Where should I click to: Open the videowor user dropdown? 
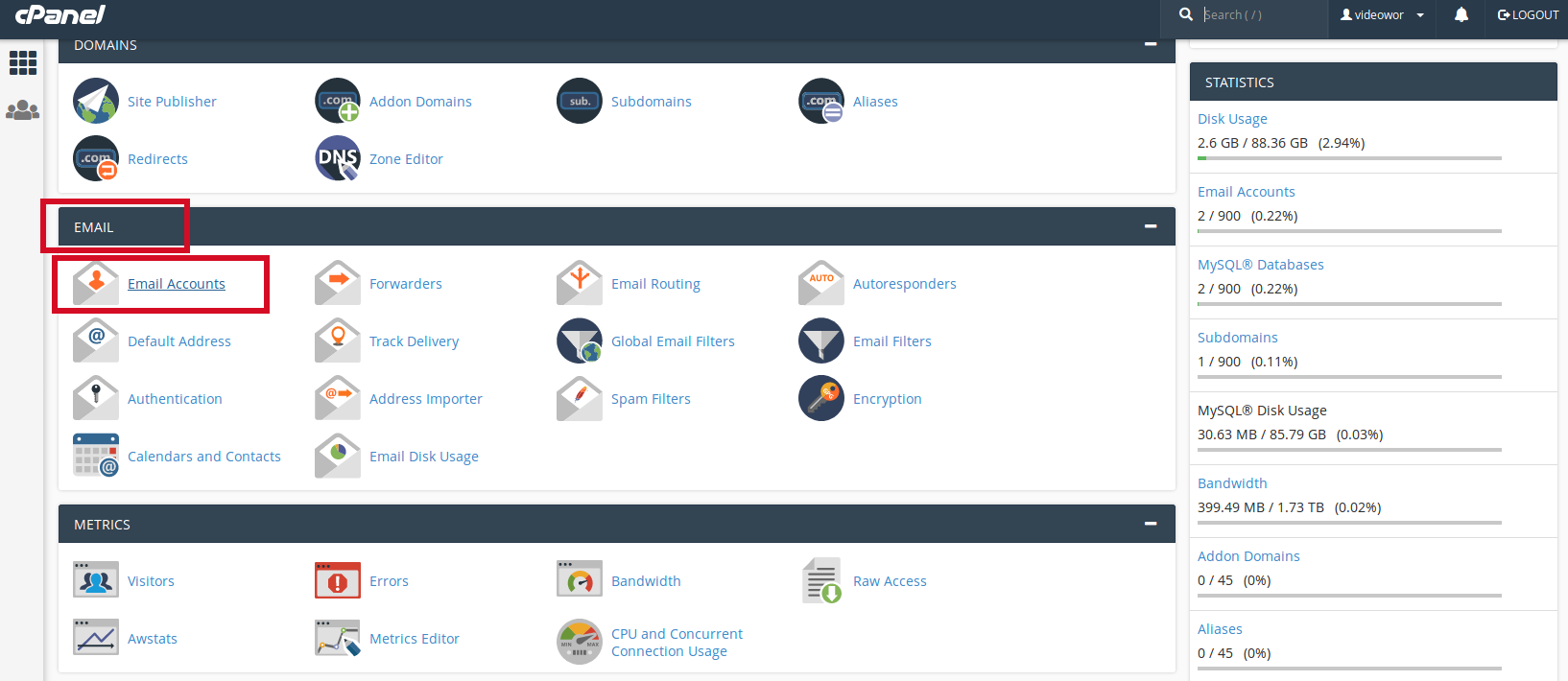coord(1382,15)
